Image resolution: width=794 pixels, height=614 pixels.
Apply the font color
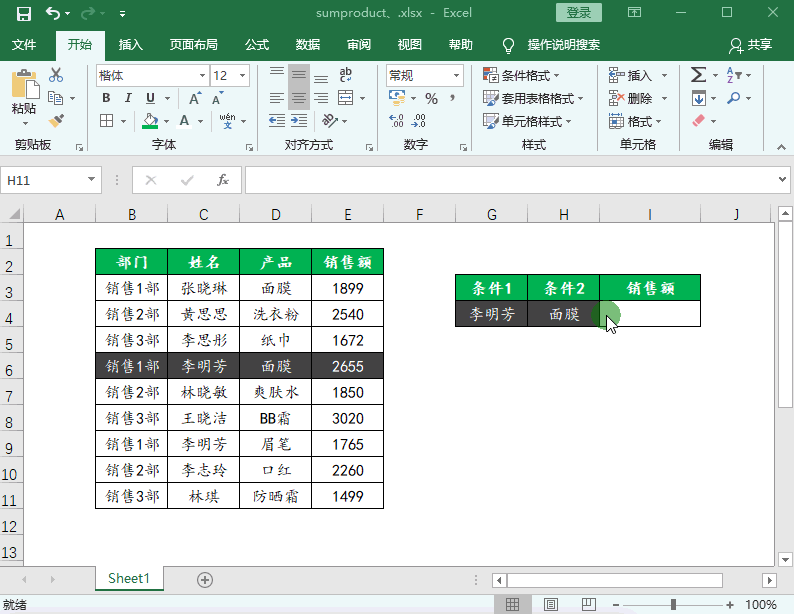[184, 121]
